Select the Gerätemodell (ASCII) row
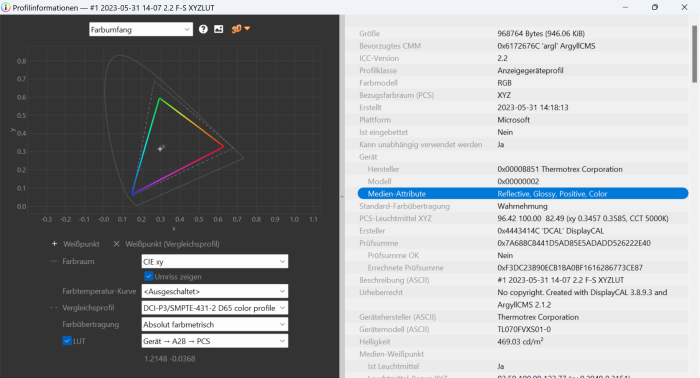 523,329
